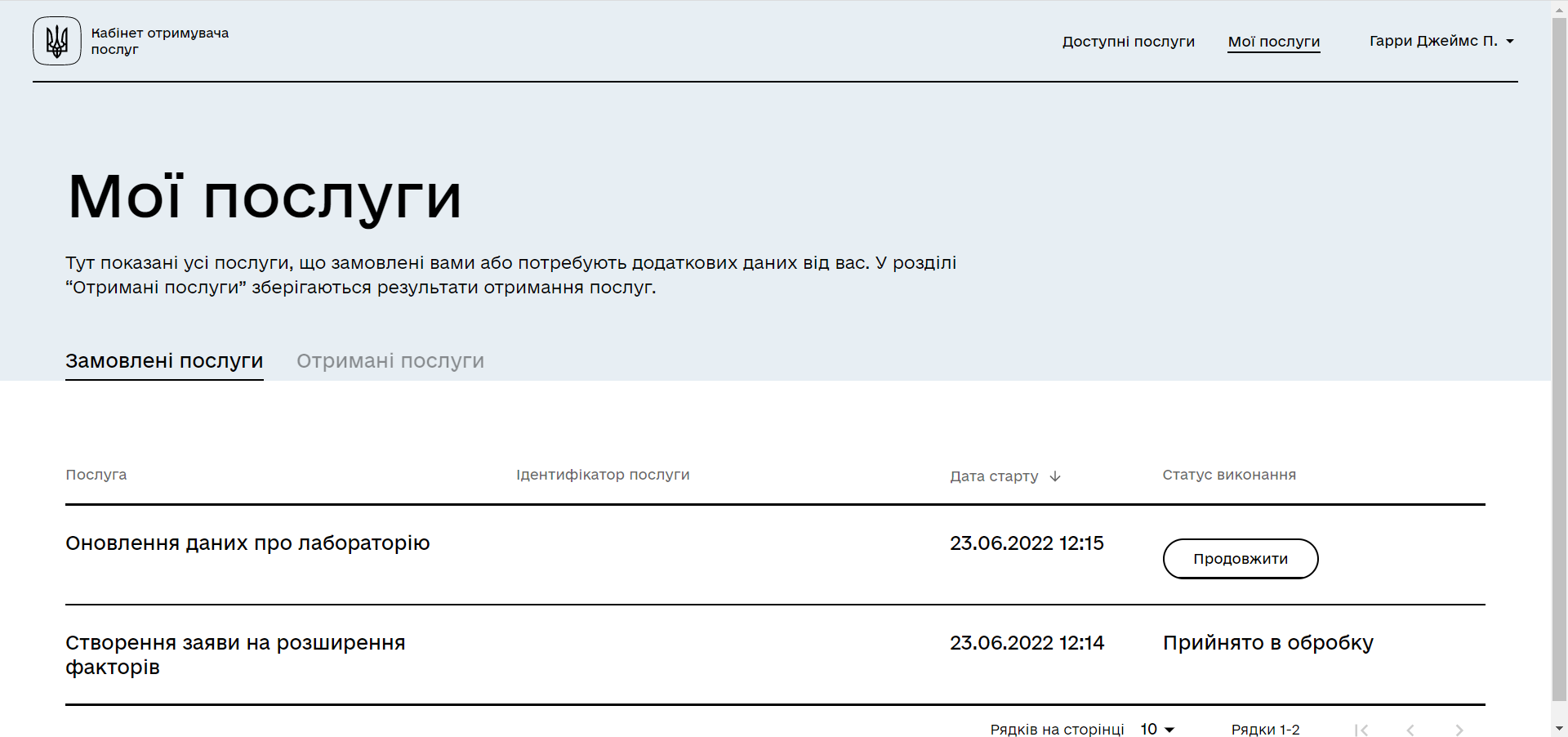Click the Ідентифікатор послуги column header

(603, 475)
